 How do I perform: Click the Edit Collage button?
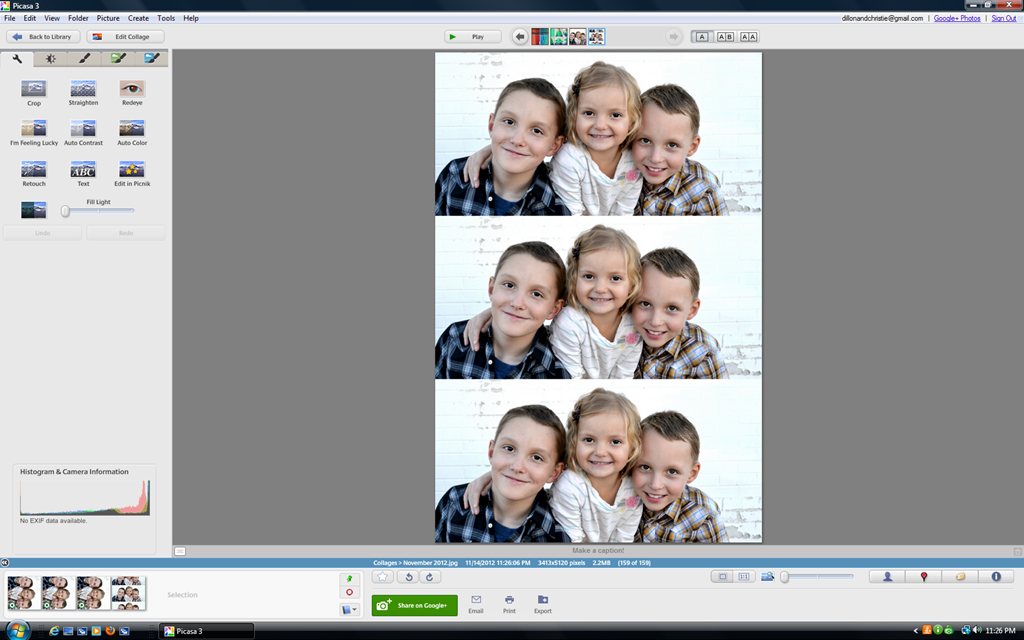pyautogui.click(x=125, y=37)
